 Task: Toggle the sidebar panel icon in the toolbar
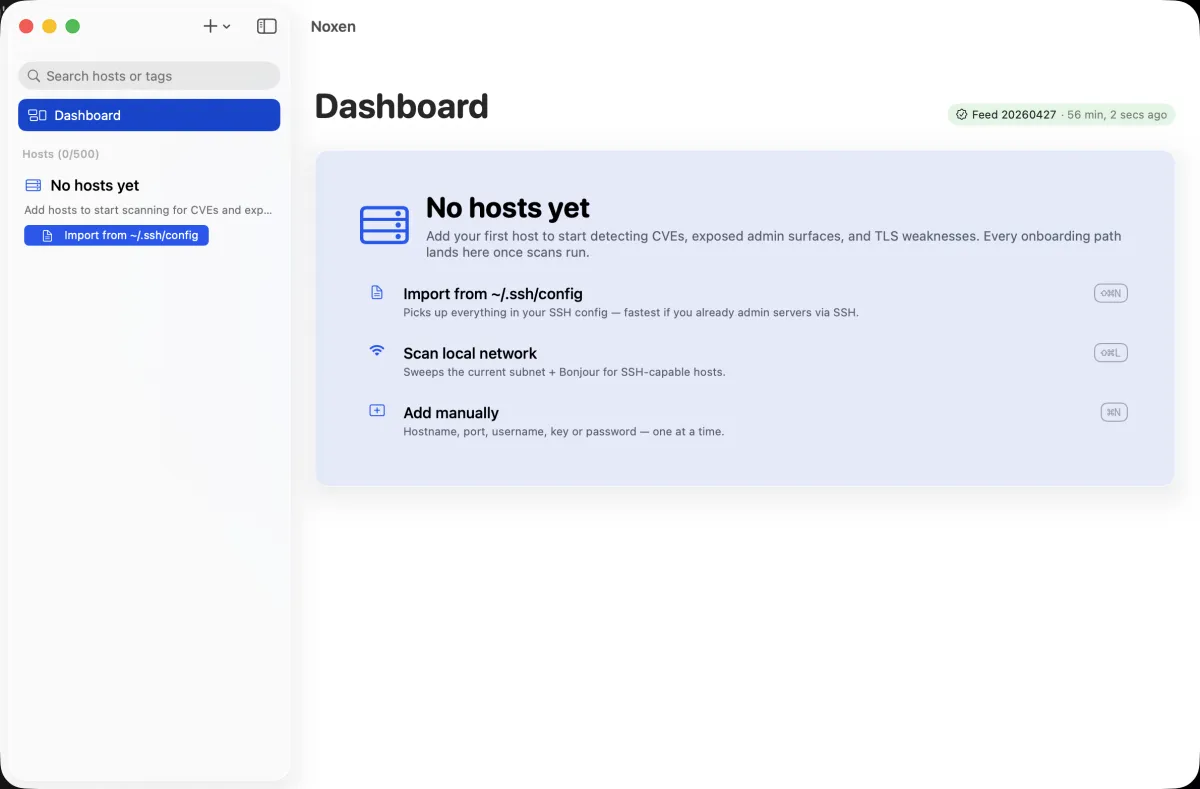(266, 26)
